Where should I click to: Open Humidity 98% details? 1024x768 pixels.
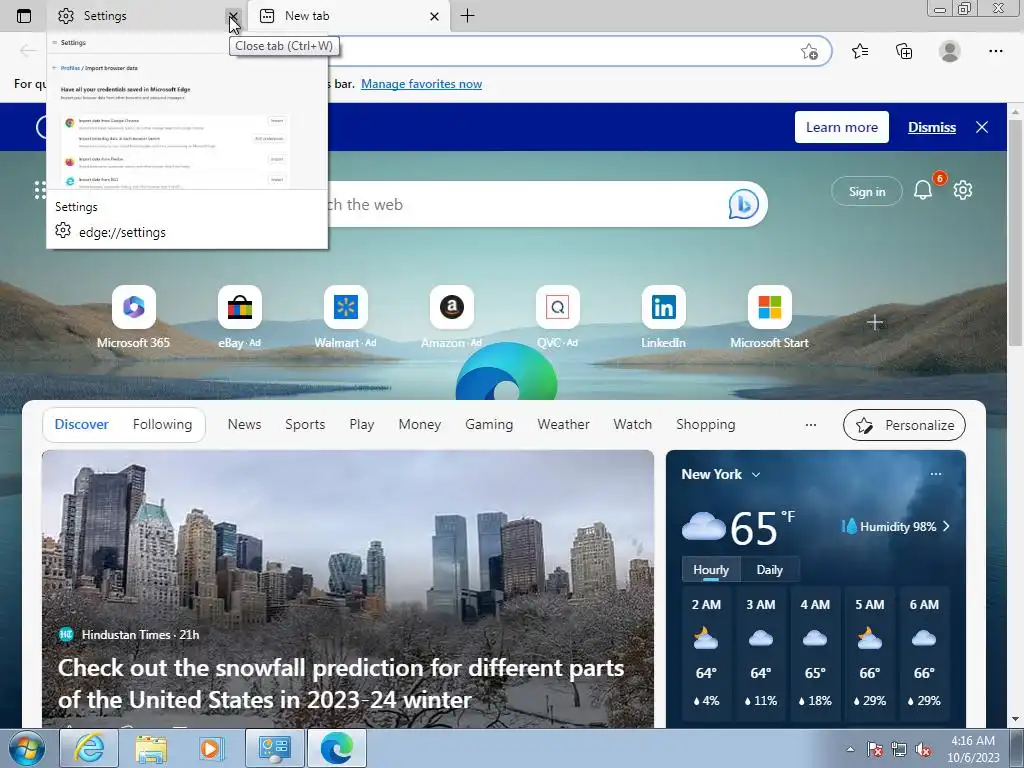(896, 526)
